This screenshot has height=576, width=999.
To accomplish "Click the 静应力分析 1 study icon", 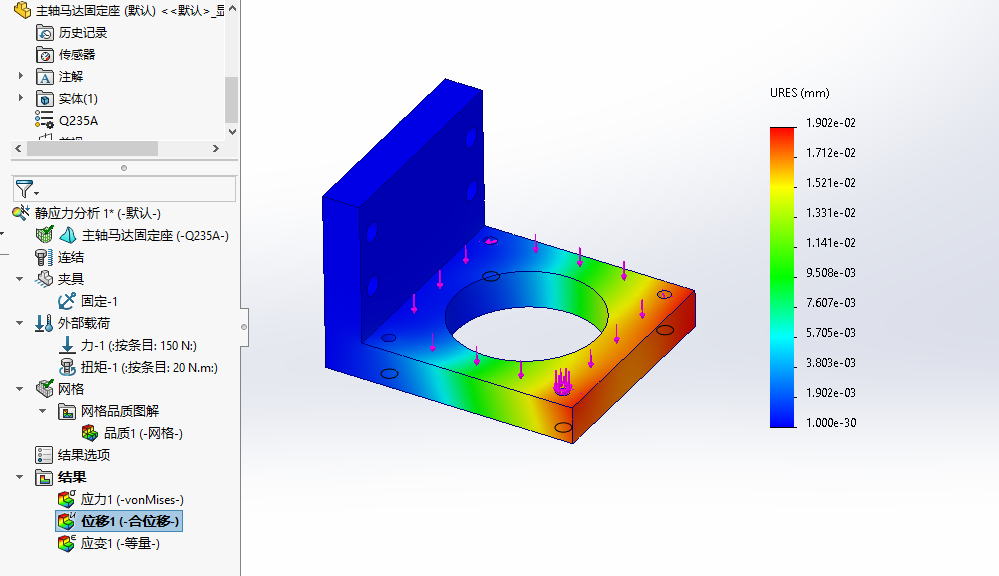I will pyautogui.click(x=21, y=212).
